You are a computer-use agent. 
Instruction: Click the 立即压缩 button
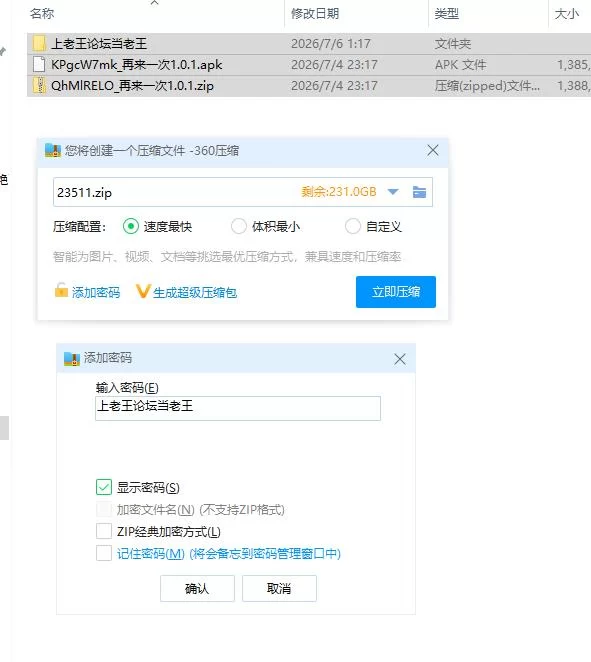pos(396,292)
